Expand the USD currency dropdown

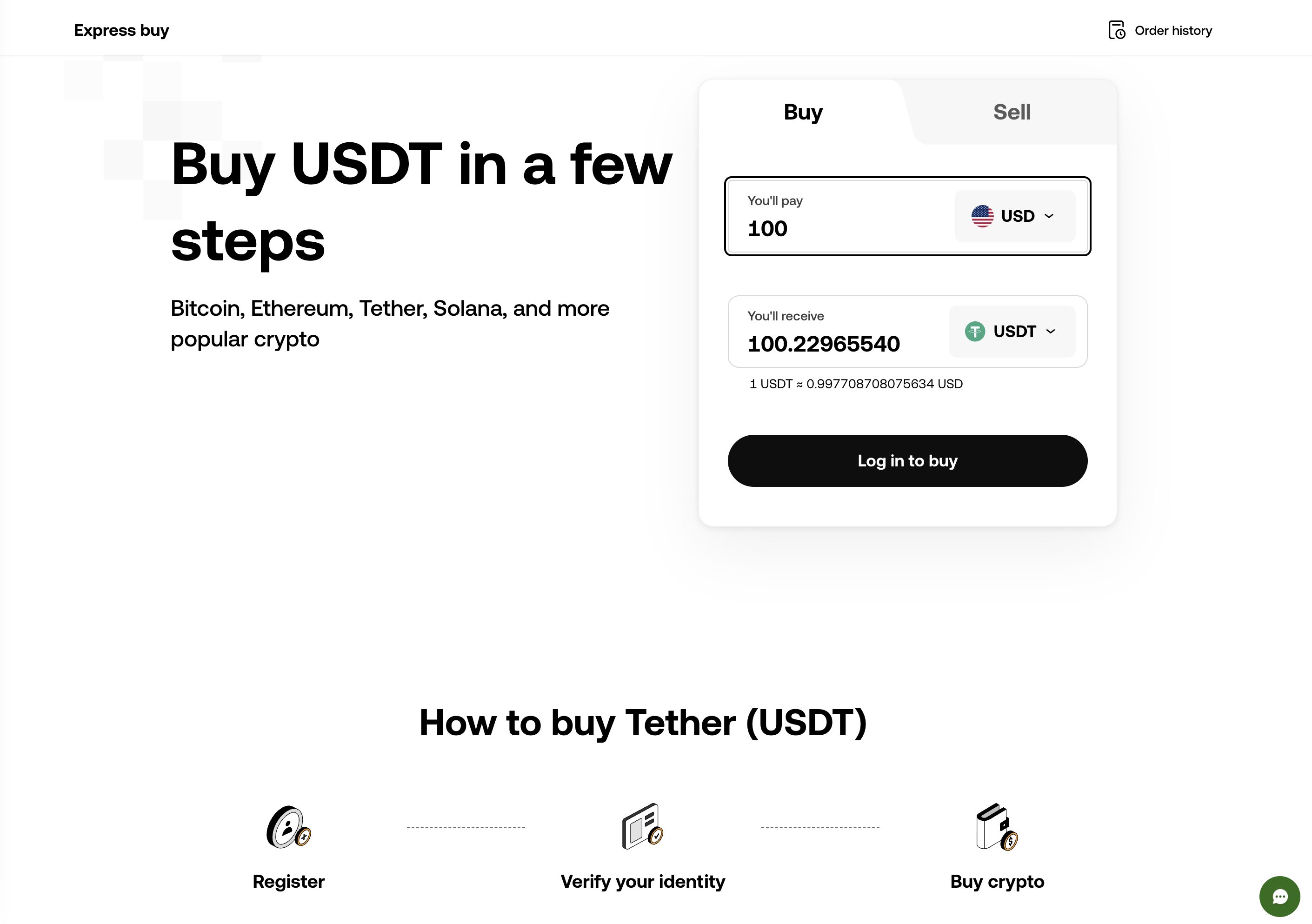coord(1015,216)
